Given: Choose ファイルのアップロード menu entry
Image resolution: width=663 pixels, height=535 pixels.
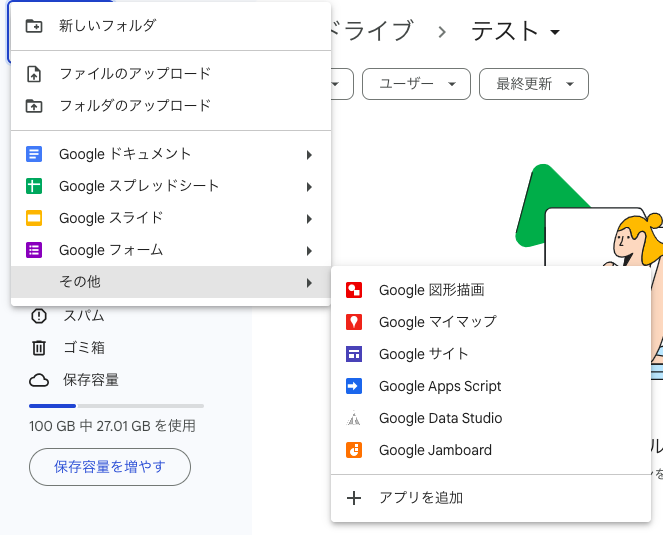Looking at the screenshot, I should tap(171, 74).
